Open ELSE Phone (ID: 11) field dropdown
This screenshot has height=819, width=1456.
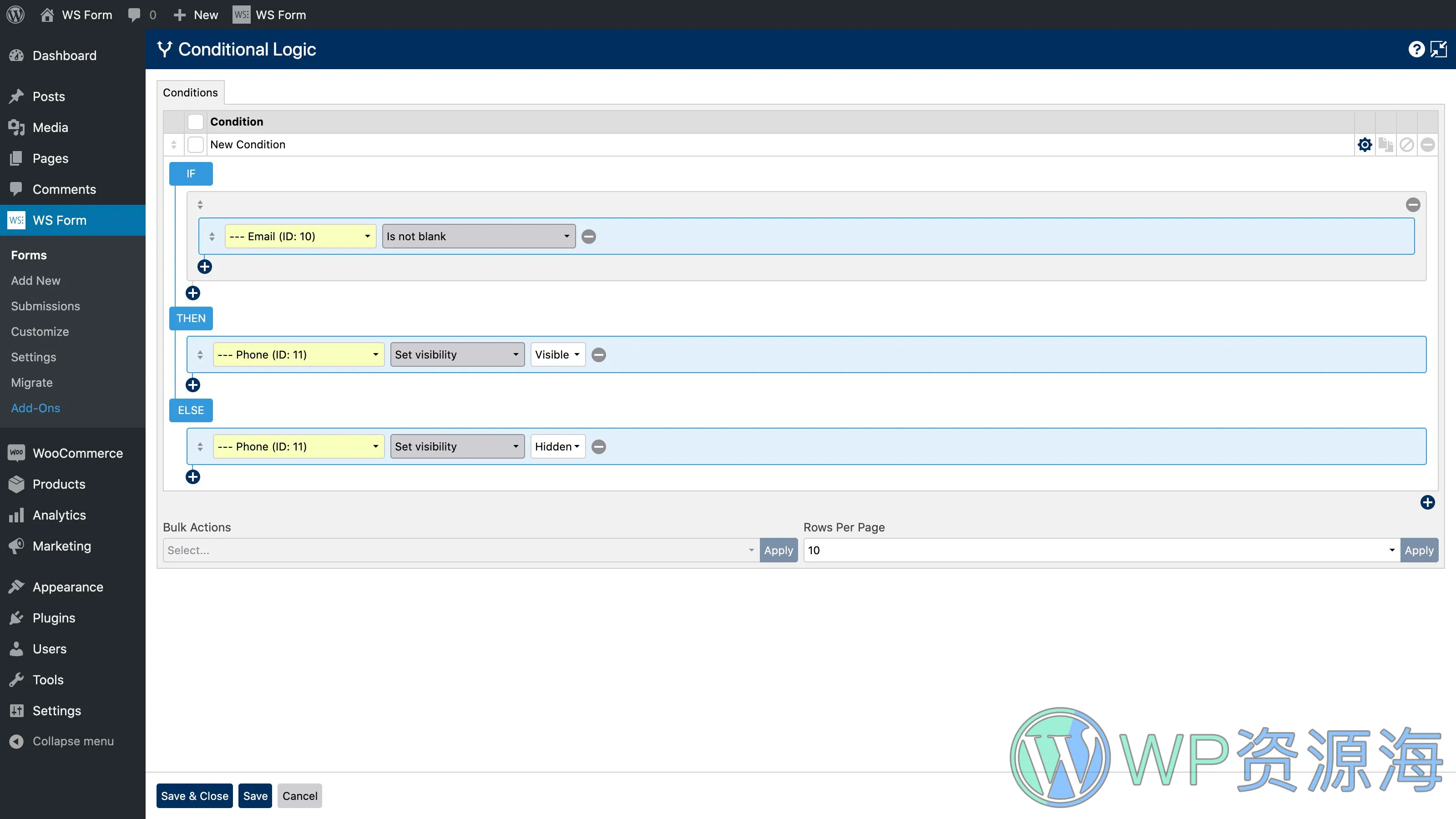(x=298, y=446)
